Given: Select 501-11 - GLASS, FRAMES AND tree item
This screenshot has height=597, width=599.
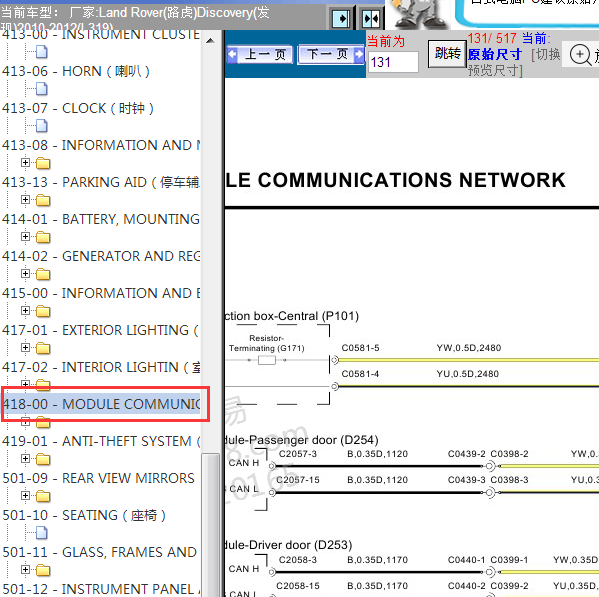Looking at the screenshot, I should coord(99,552).
